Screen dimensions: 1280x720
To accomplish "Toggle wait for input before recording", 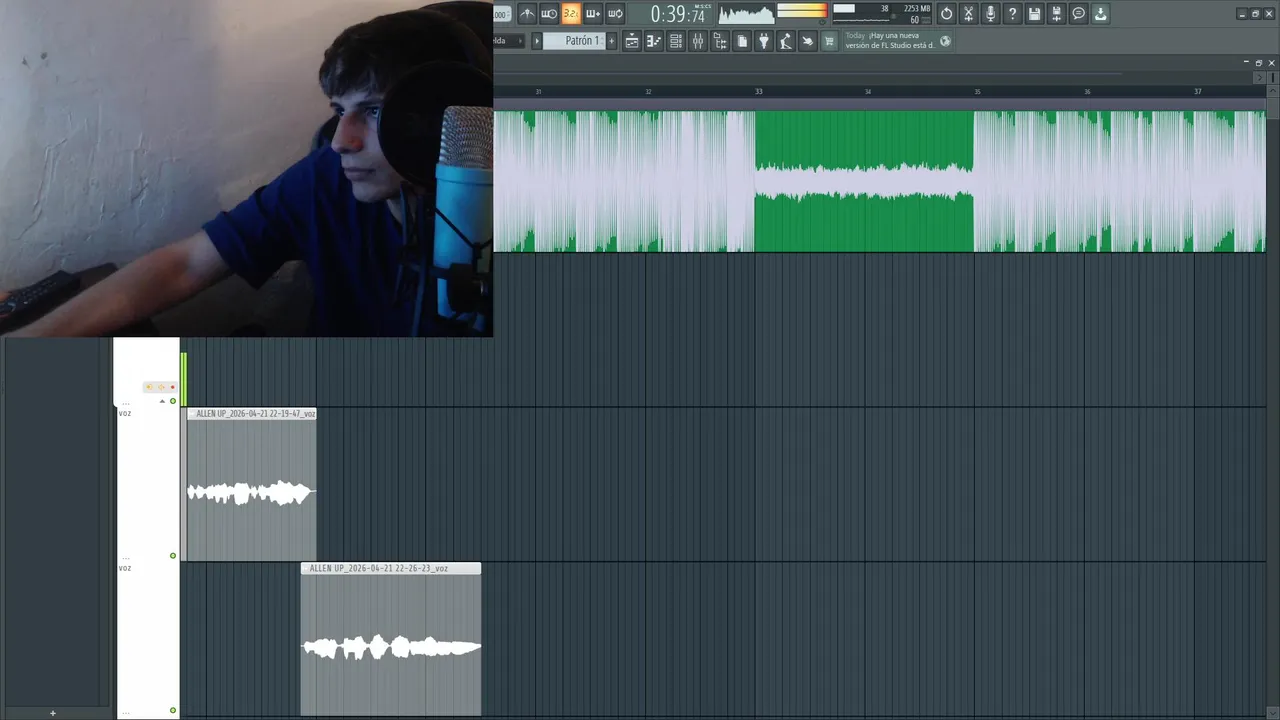I will point(549,13).
